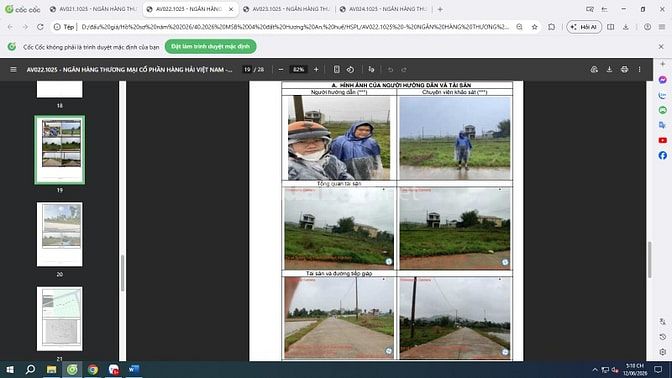
Task: Undo the last annotation
Action: pyautogui.click(x=390, y=69)
